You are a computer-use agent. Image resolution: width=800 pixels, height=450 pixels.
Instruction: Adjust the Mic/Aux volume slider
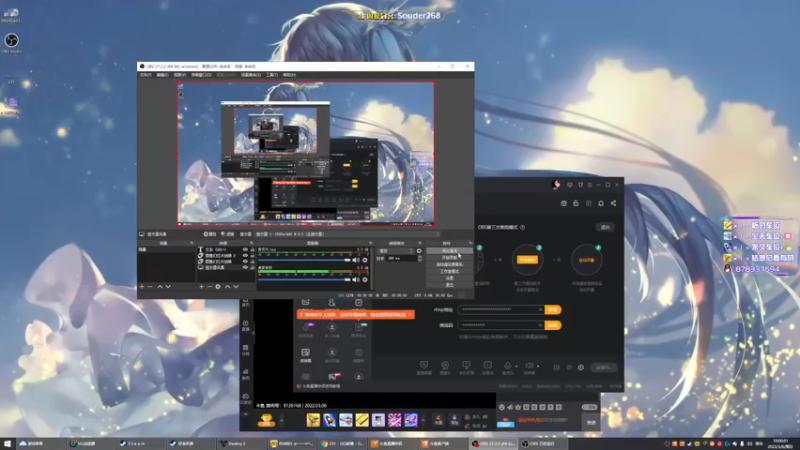(304, 260)
